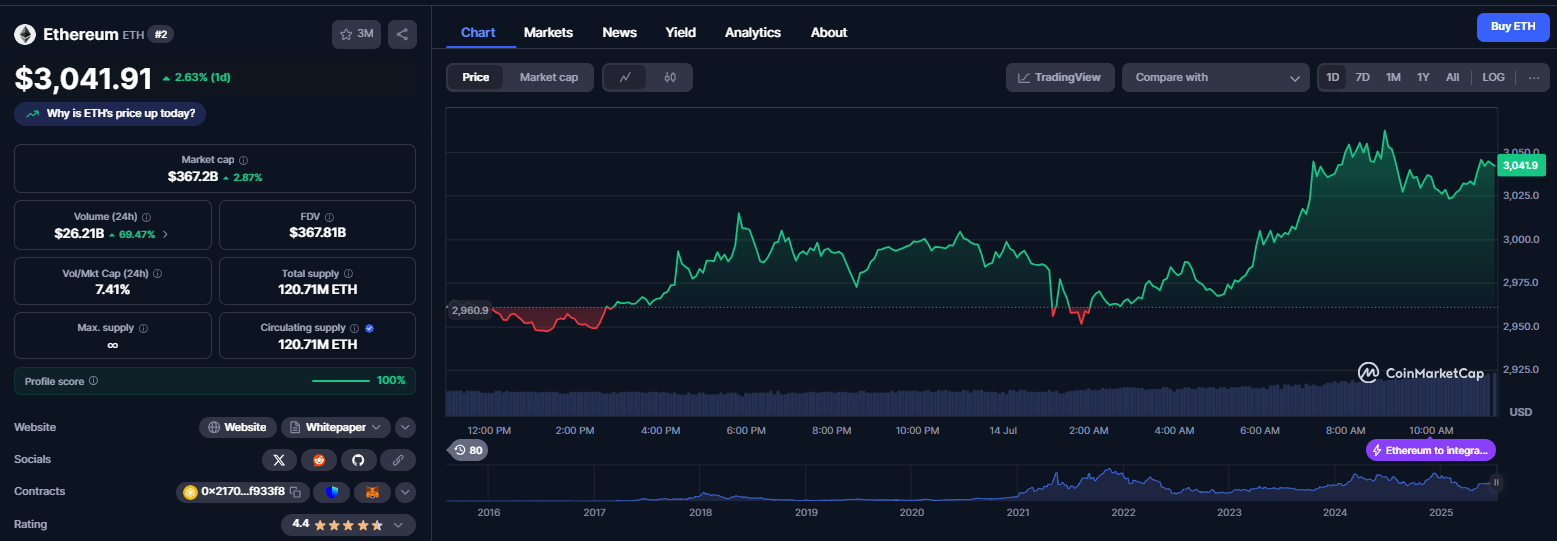This screenshot has height=541, width=1557.
Task: Copy the contract address 0x2170...f933f8
Action: pos(295,492)
